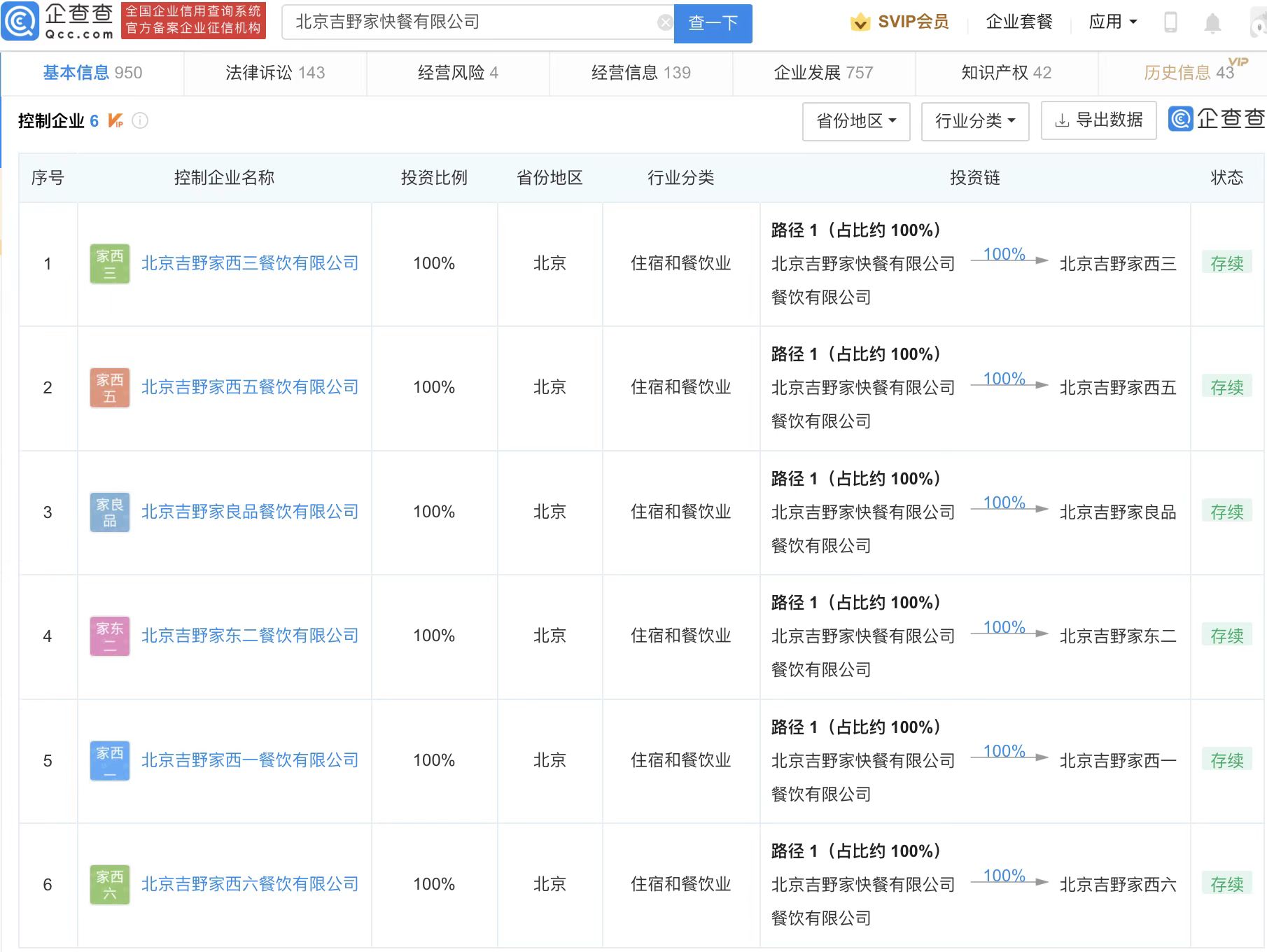This screenshot has height=952, width=1267.
Task: Click the 家良品 company logo thumbnail
Action: tap(110, 512)
